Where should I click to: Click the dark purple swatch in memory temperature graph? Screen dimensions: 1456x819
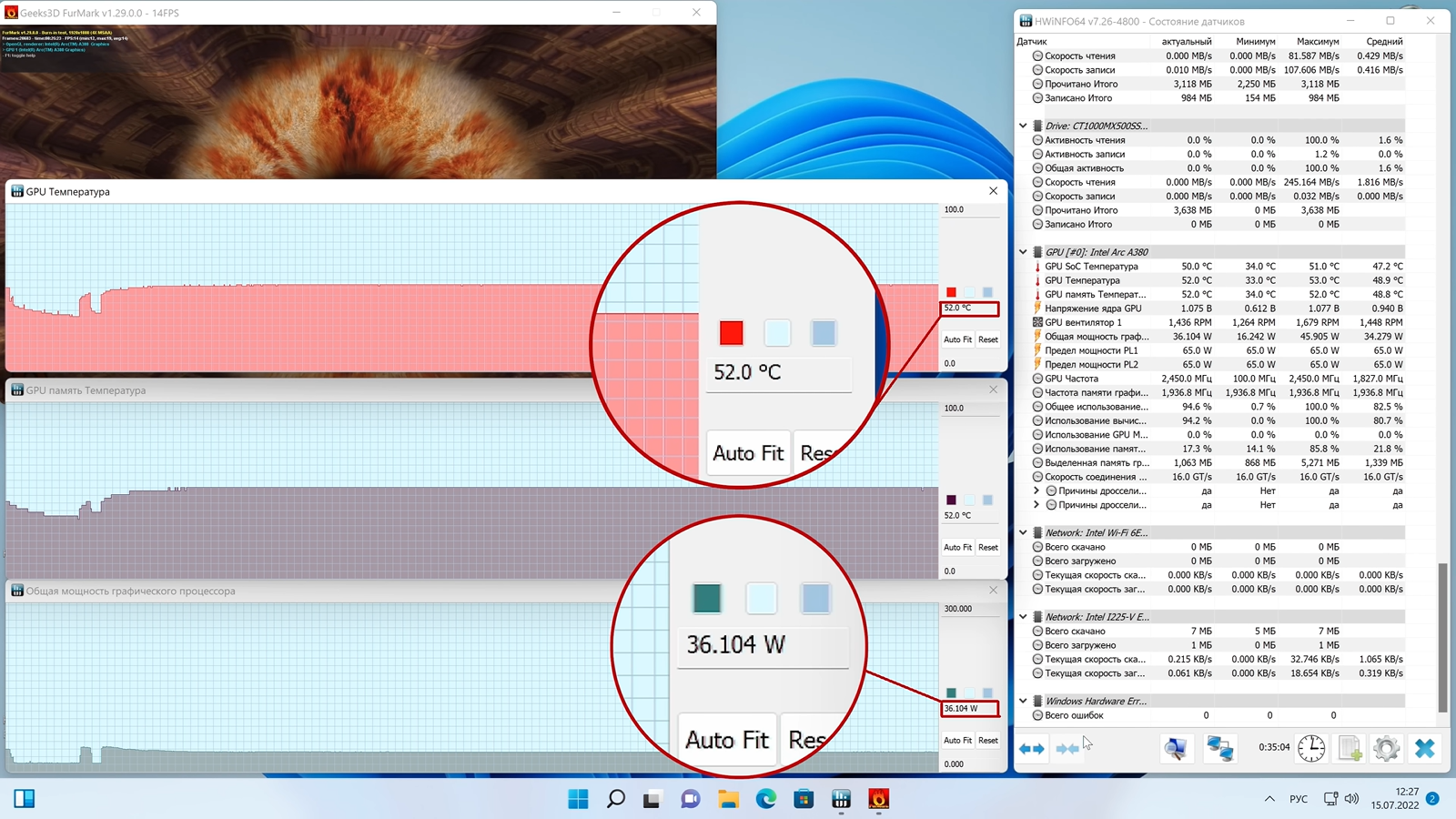tap(951, 500)
